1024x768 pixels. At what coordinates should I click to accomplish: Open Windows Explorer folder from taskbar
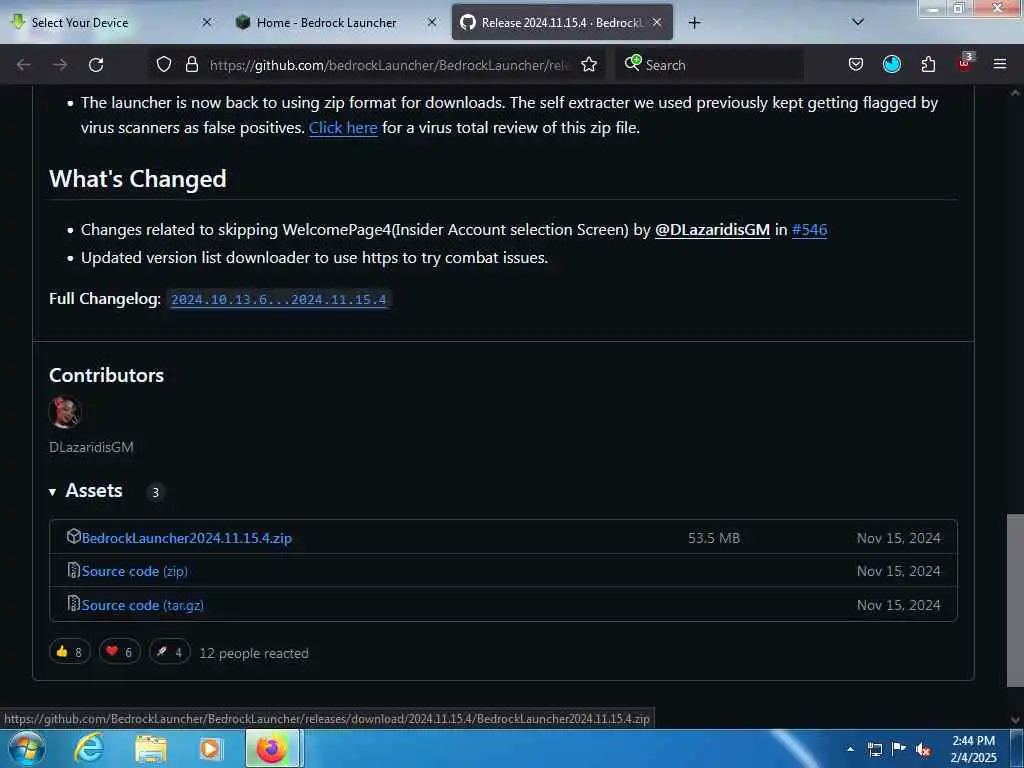coord(151,748)
